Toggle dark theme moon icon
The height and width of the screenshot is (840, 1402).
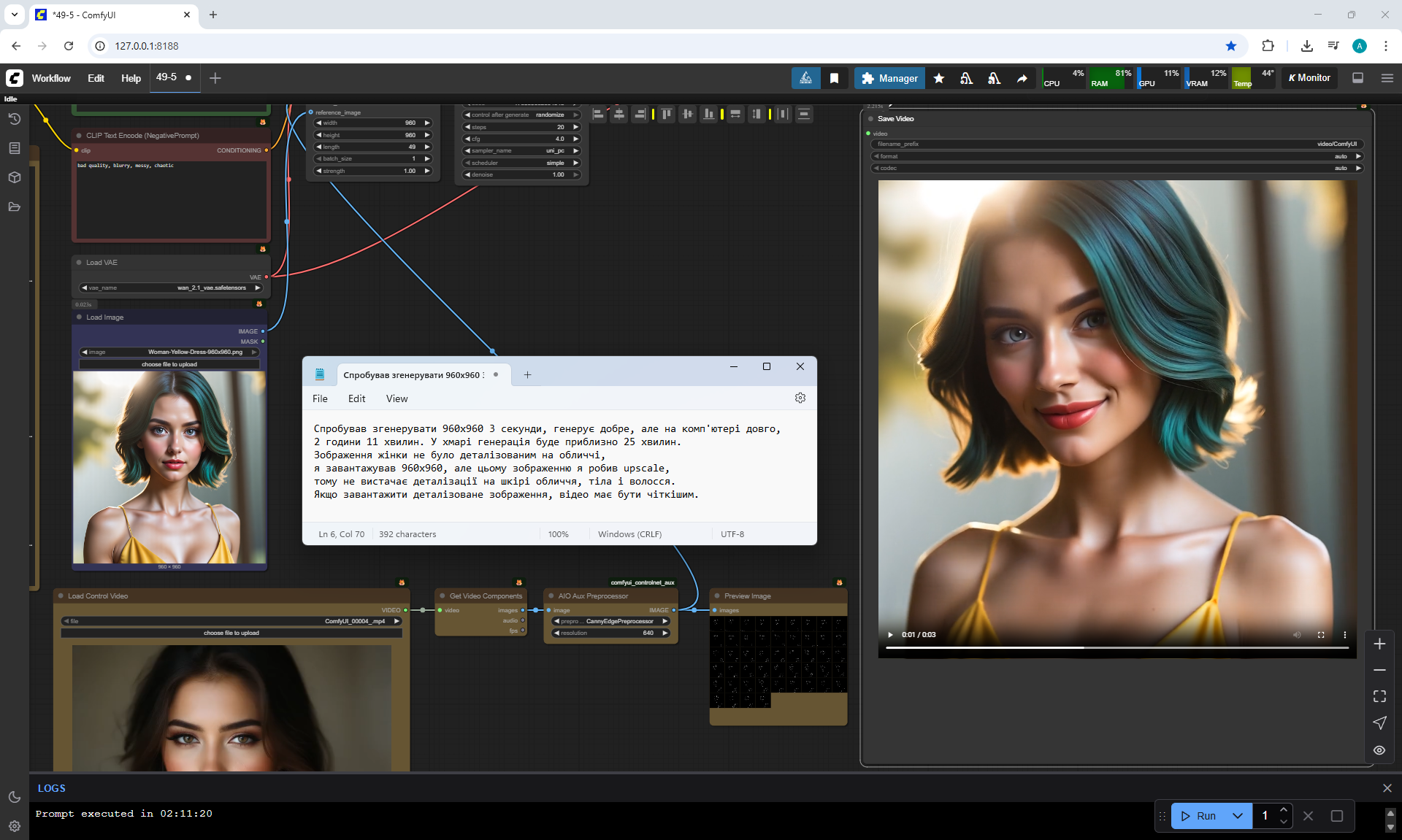click(x=14, y=797)
